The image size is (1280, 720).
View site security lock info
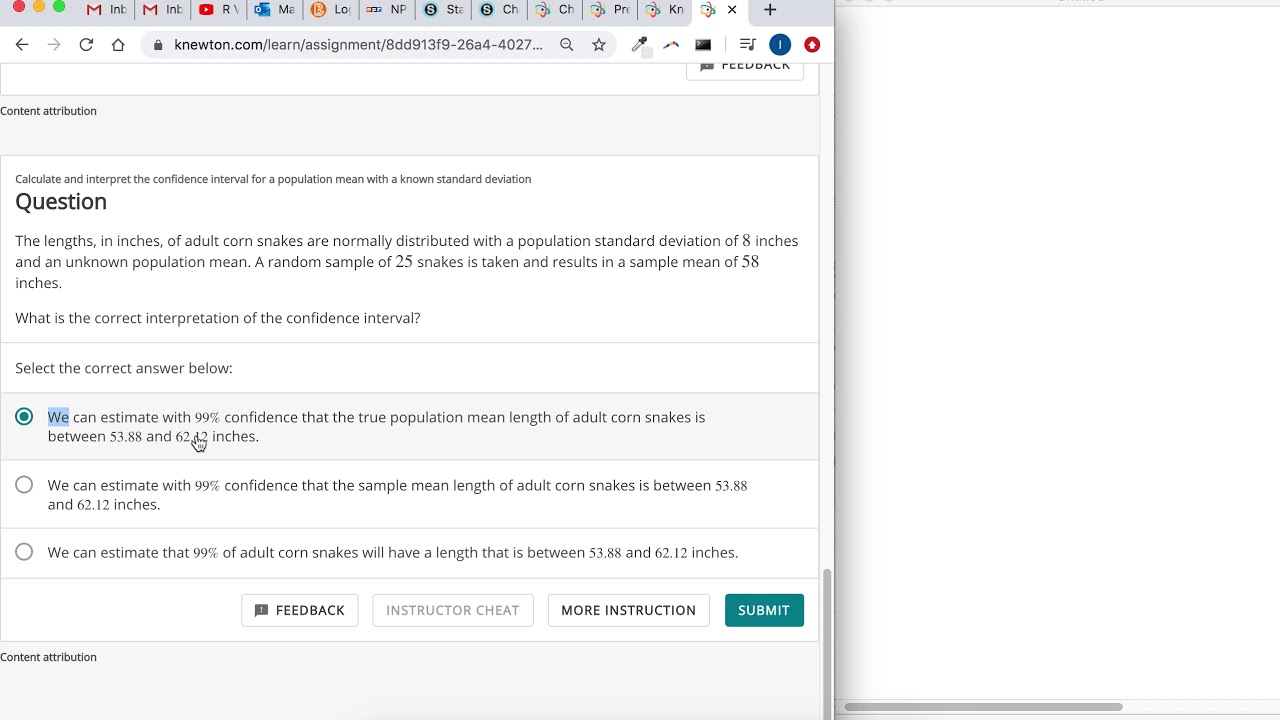pos(158,45)
